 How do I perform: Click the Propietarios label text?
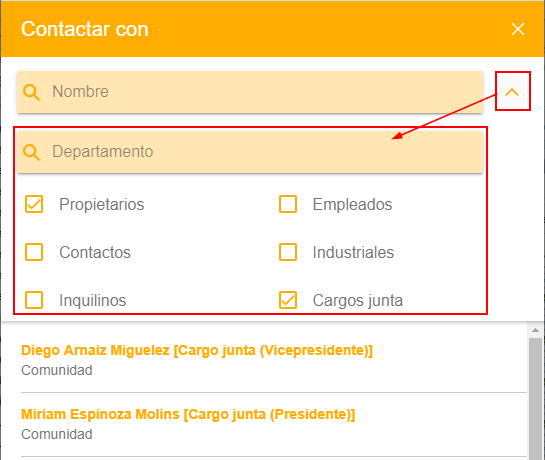(101, 204)
